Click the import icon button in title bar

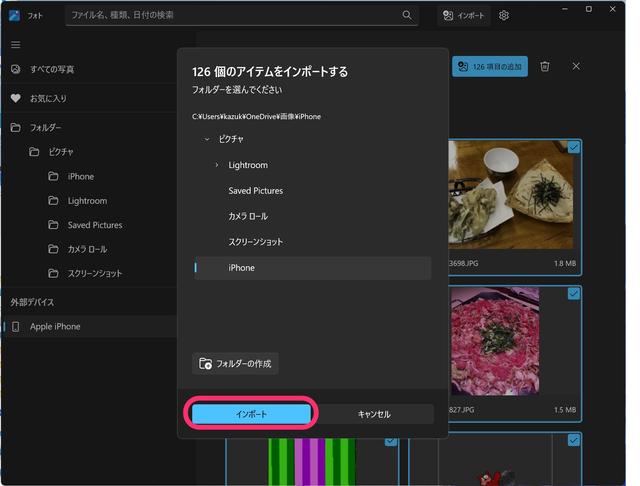pos(465,16)
